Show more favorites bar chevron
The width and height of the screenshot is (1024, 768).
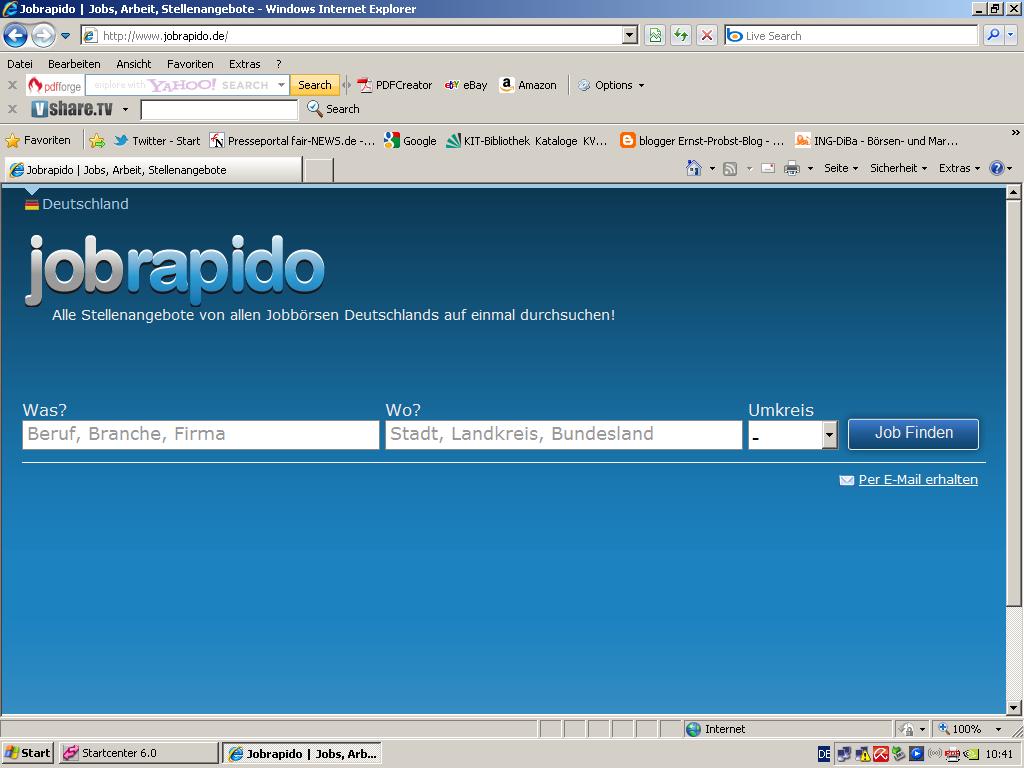coord(1016,133)
